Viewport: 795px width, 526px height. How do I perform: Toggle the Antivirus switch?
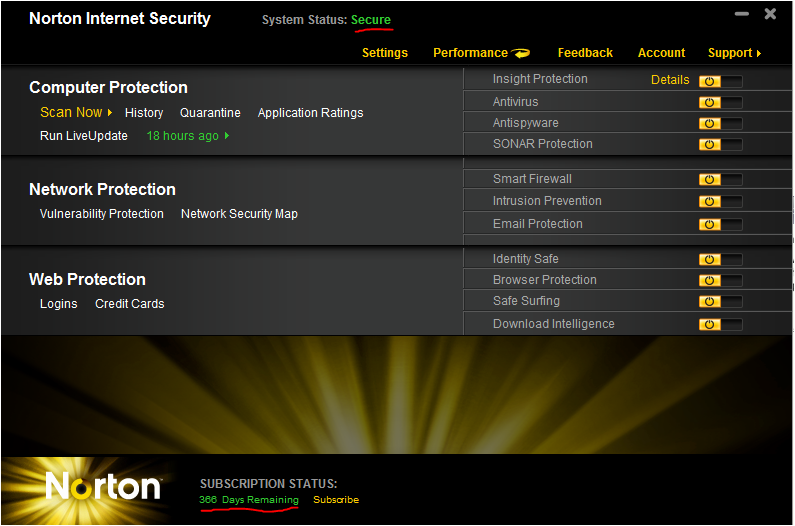point(720,102)
